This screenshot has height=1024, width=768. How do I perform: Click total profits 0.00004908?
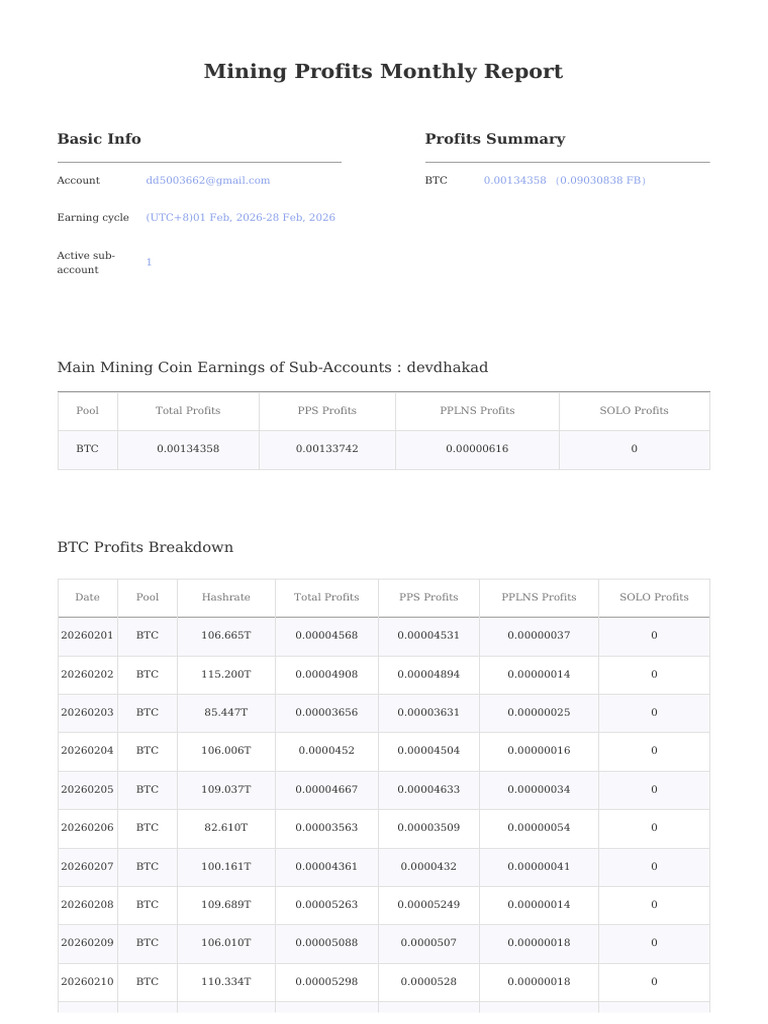click(x=327, y=675)
